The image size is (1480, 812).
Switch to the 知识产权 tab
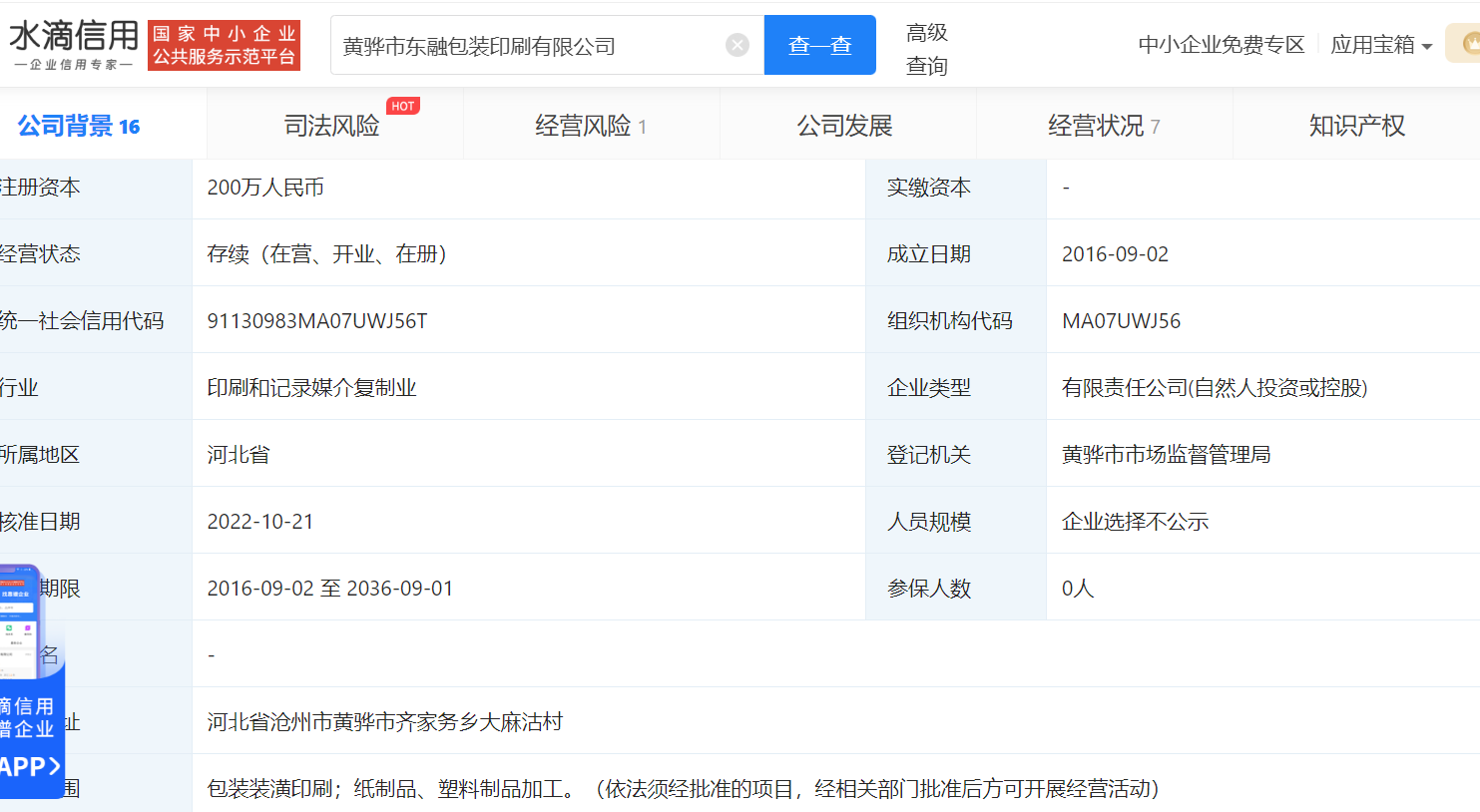[x=1357, y=126]
